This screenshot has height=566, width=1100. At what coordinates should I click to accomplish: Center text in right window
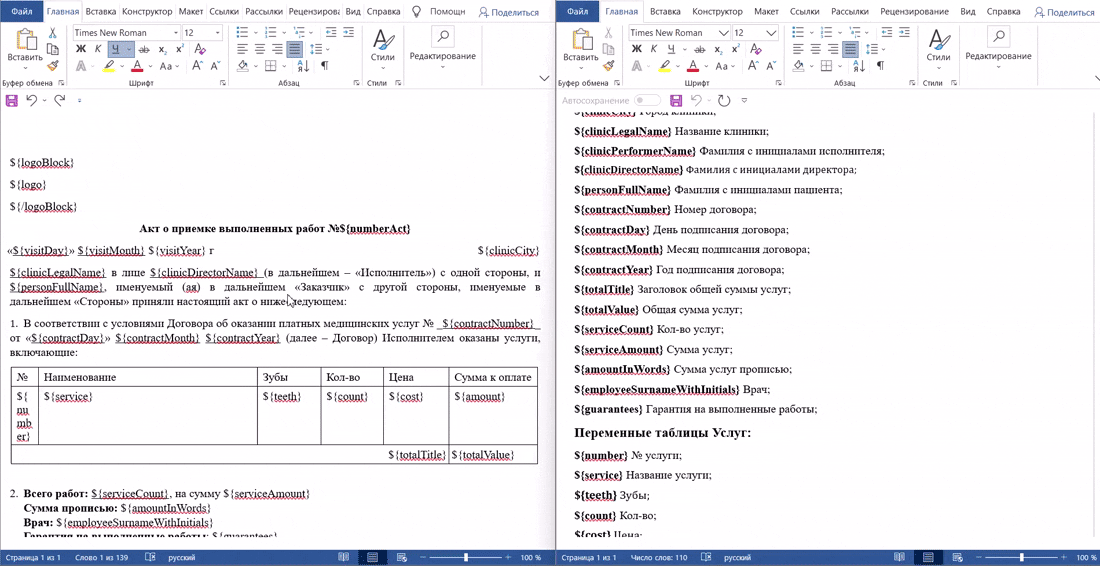point(815,49)
